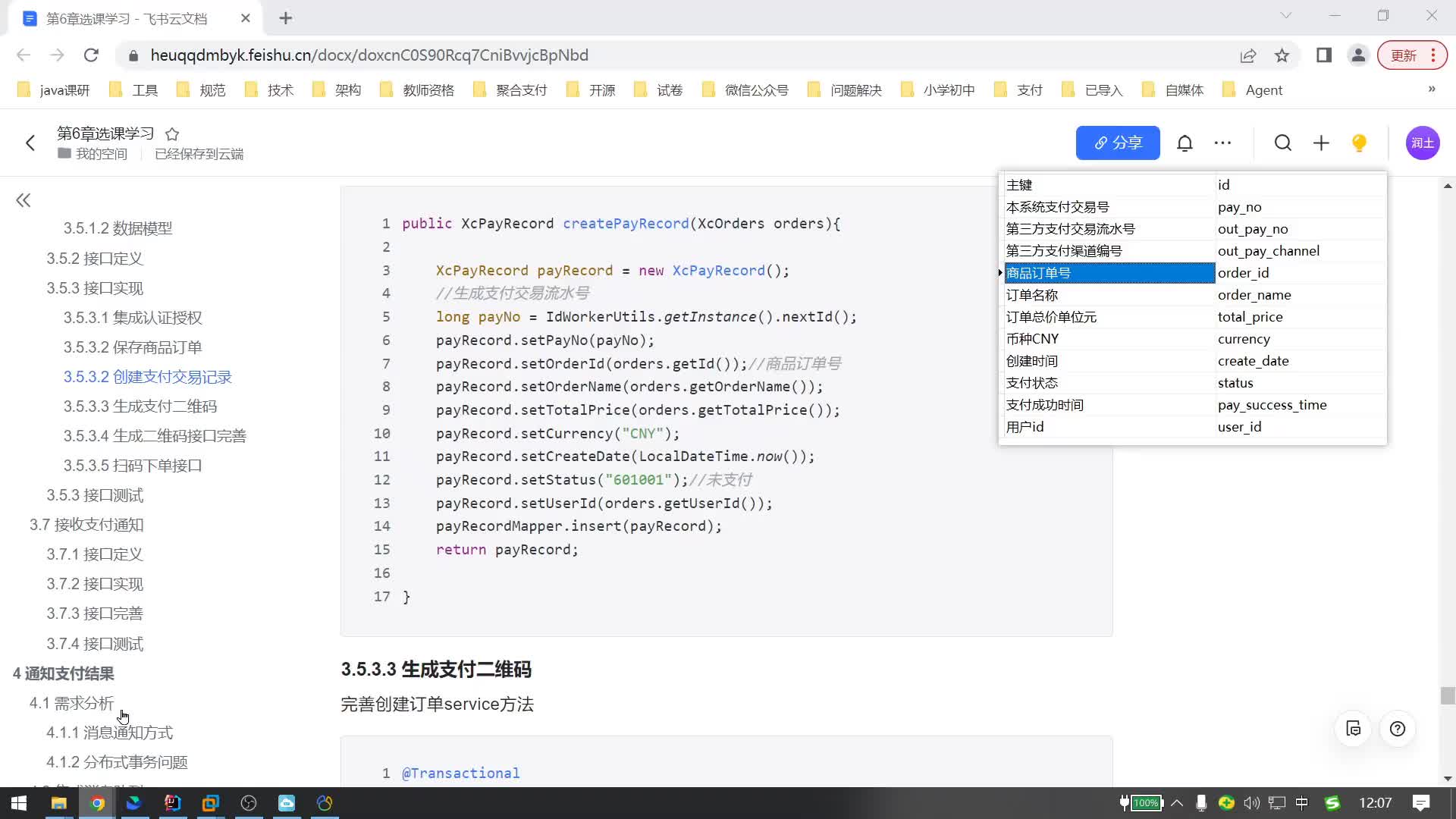
Task: Open the user avatar 润土
Action: click(x=1423, y=143)
